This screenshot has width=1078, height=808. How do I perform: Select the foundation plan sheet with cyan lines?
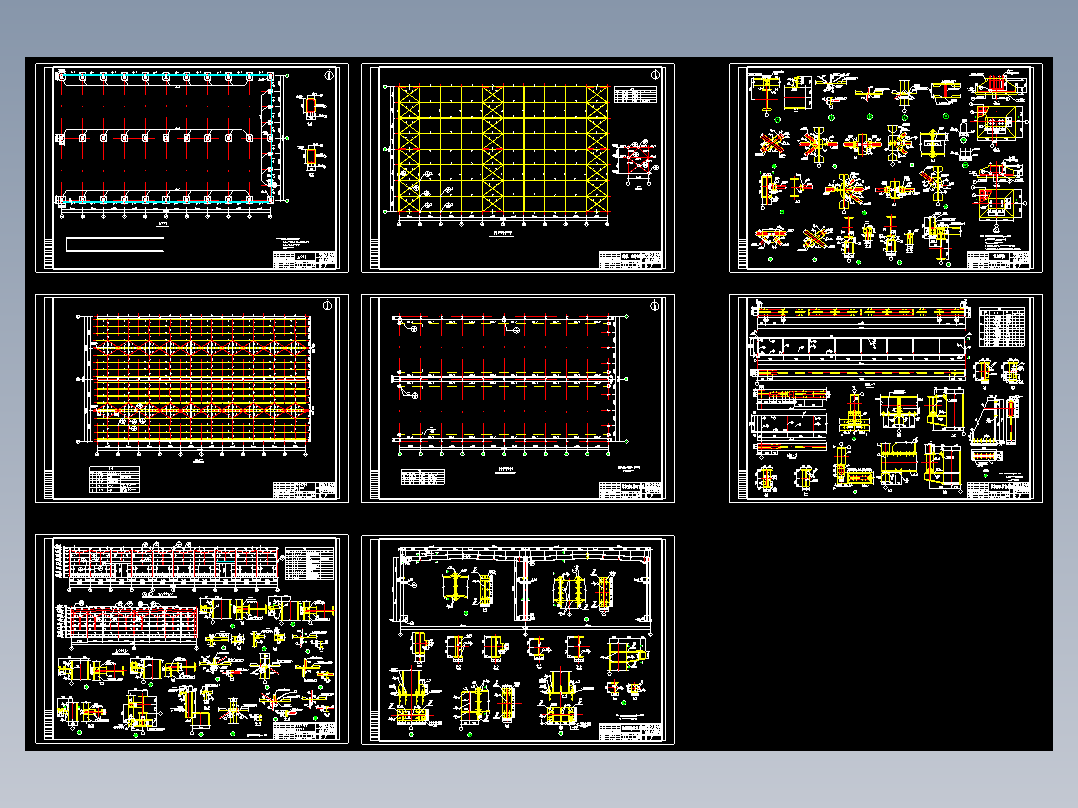click(192, 168)
